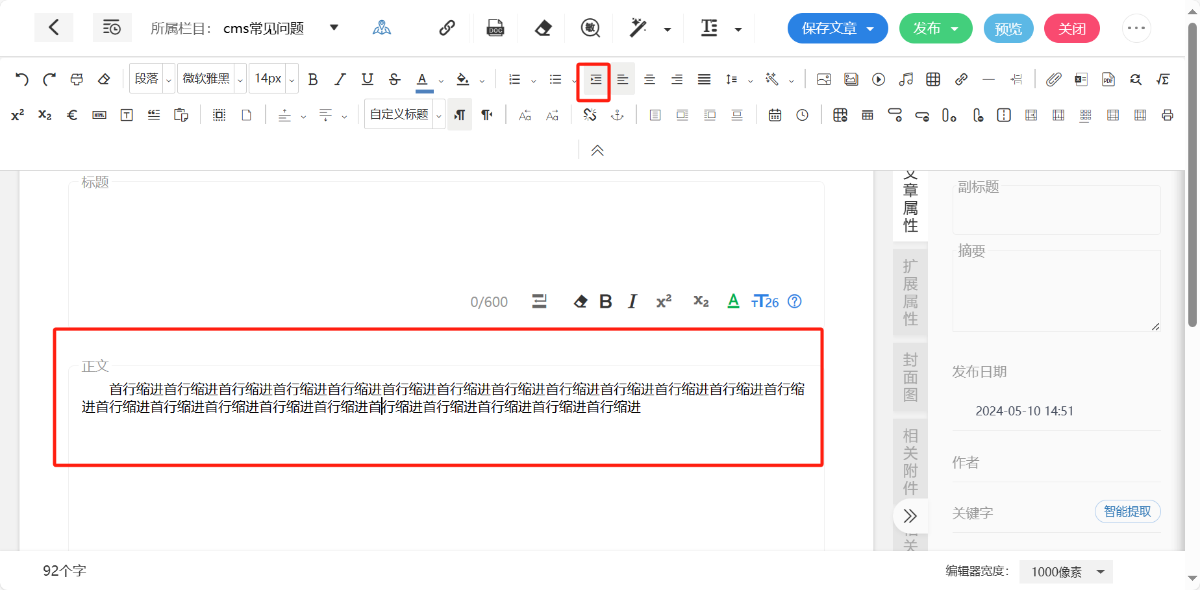The image size is (1200, 590).
Task: Click into the 摘要 text area
Action: (1056, 290)
